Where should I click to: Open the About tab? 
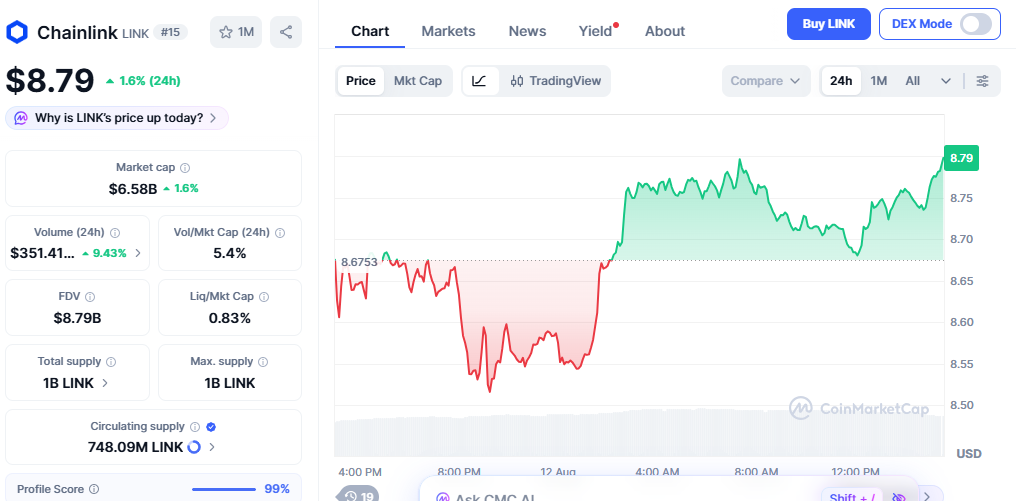tap(665, 31)
